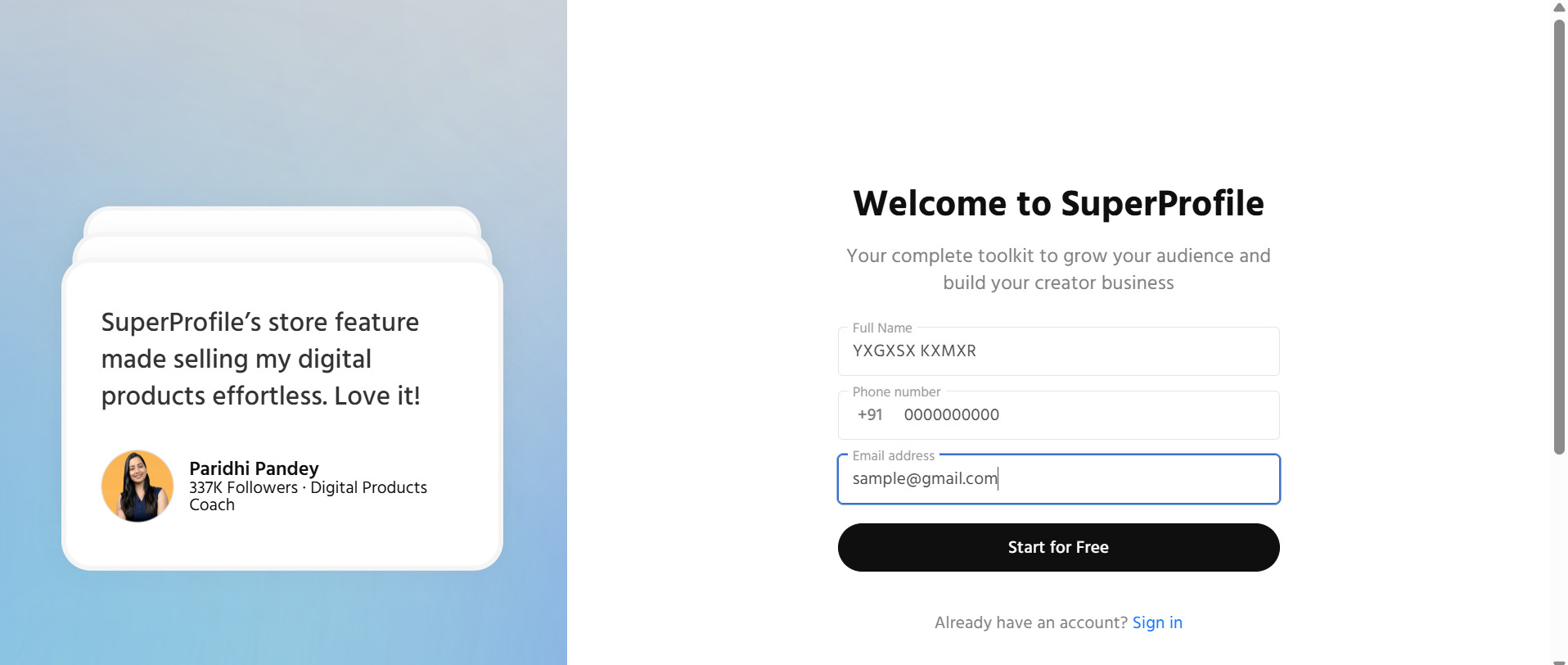Click the Full Name field label
This screenshot has width=1568, height=665.
tap(881, 328)
